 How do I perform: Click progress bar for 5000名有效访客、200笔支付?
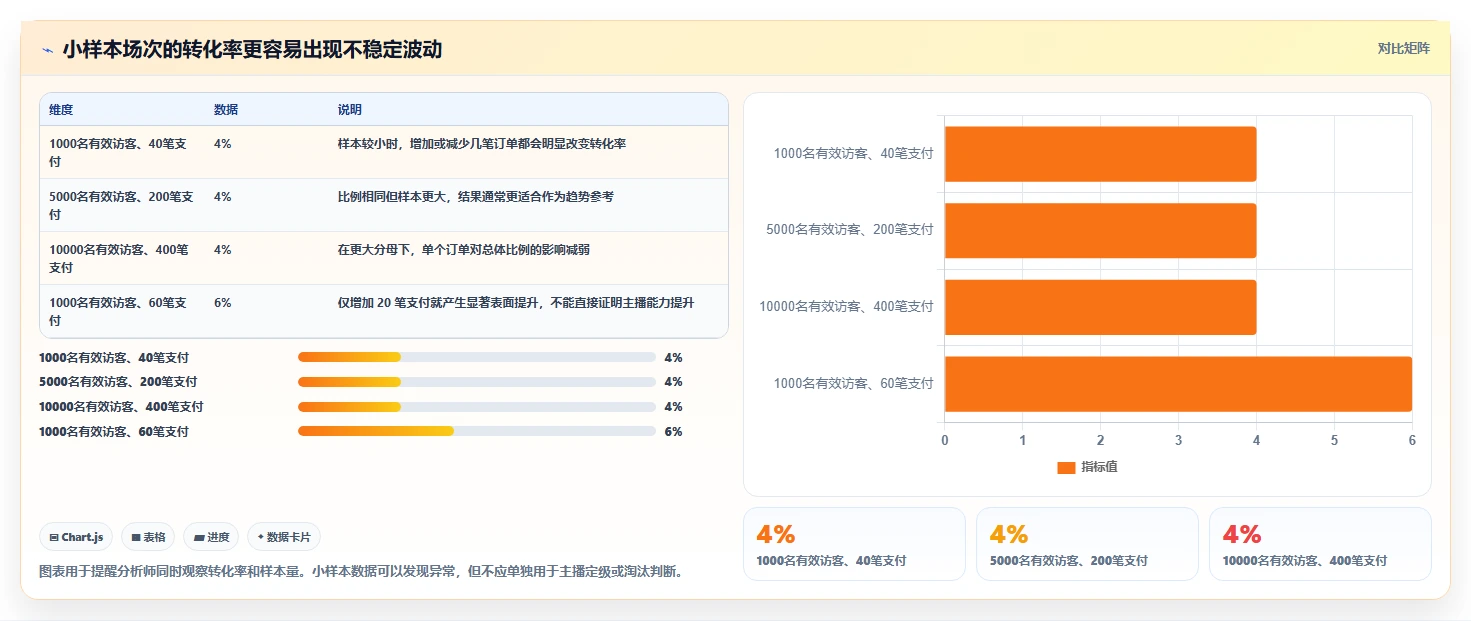pyautogui.click(x=476, y=382)
